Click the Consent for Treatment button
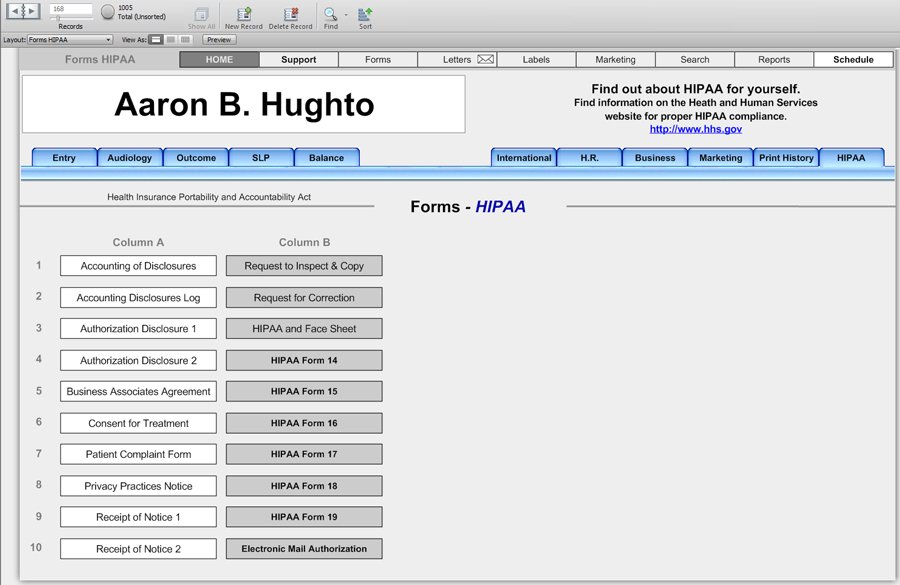Image resolution: width=900 pixels, height=585 pixels. tap(138, 423)
